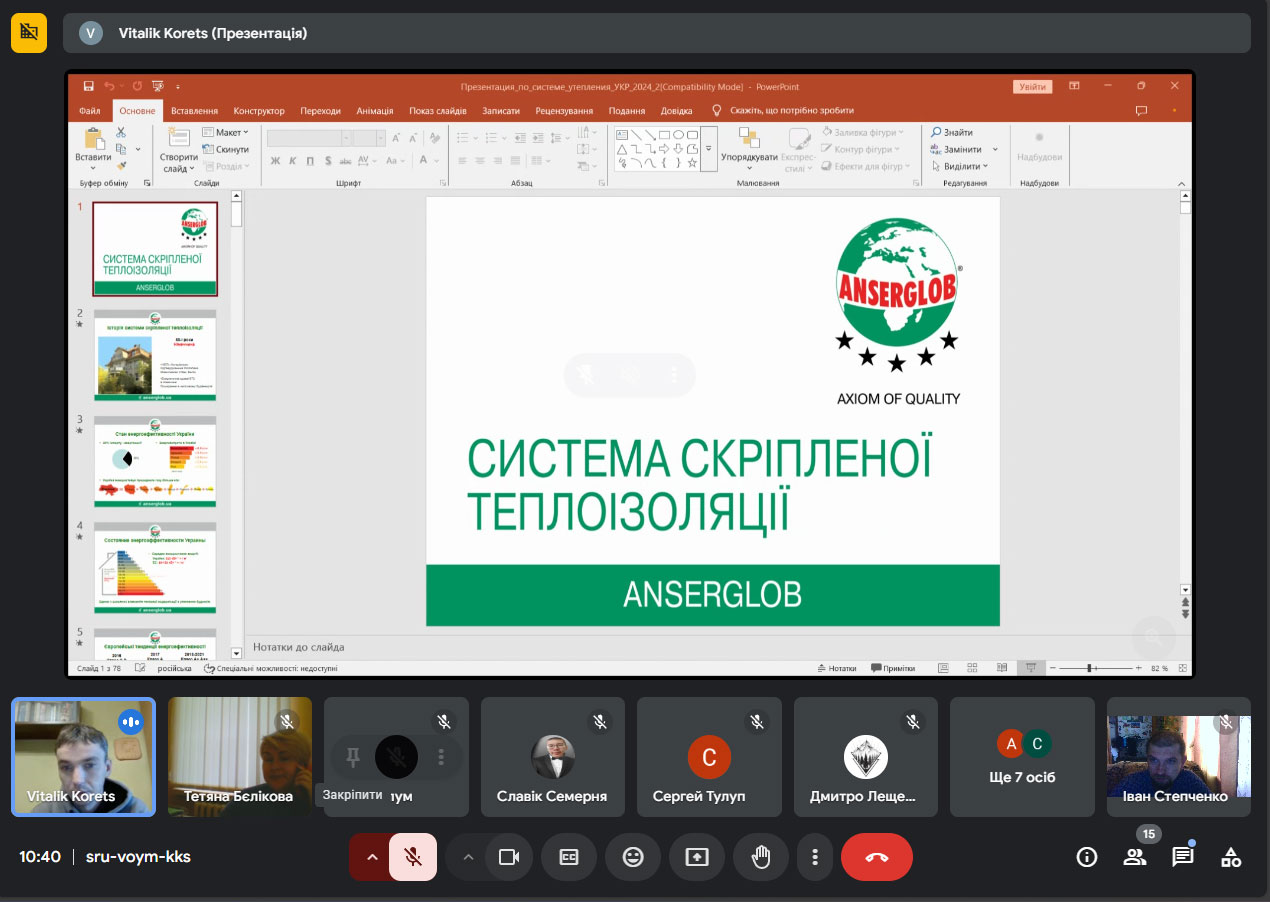The width and height of the screenshot is (1270, 902).
Task: Expand the shapes gallery more arrow
Action: click(x=708, y=149)
